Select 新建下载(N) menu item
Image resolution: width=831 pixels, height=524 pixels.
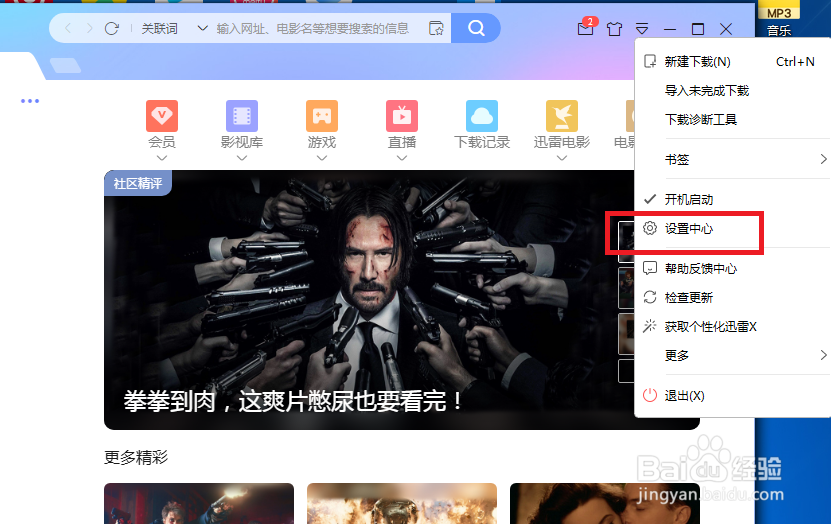click(732, 62)
